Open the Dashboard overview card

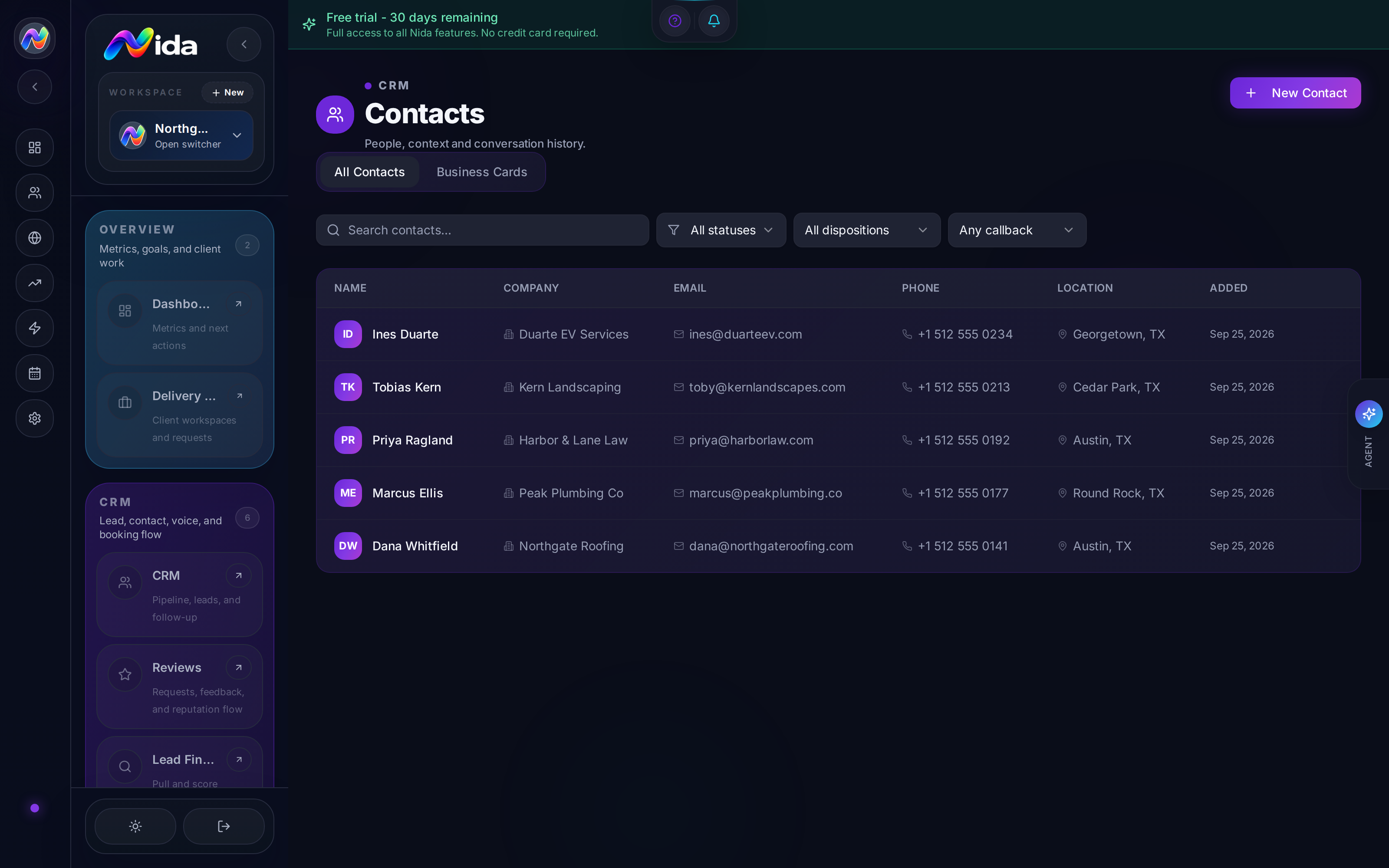pos(180,323)
